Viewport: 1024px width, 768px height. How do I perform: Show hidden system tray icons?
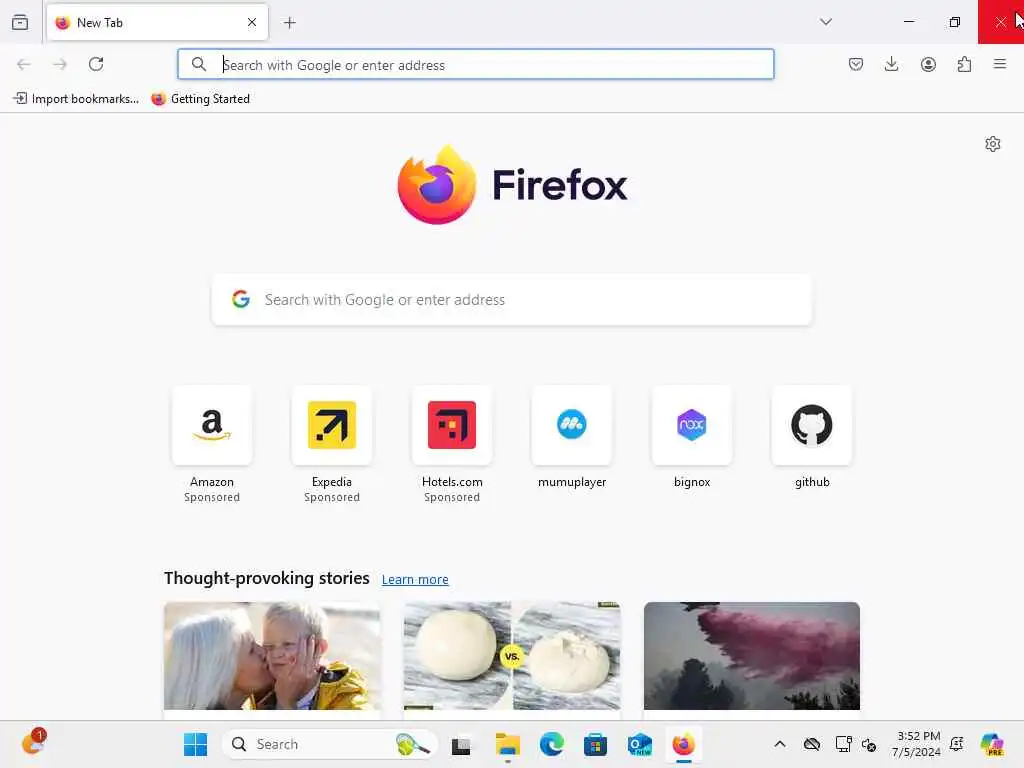[780, 744]
